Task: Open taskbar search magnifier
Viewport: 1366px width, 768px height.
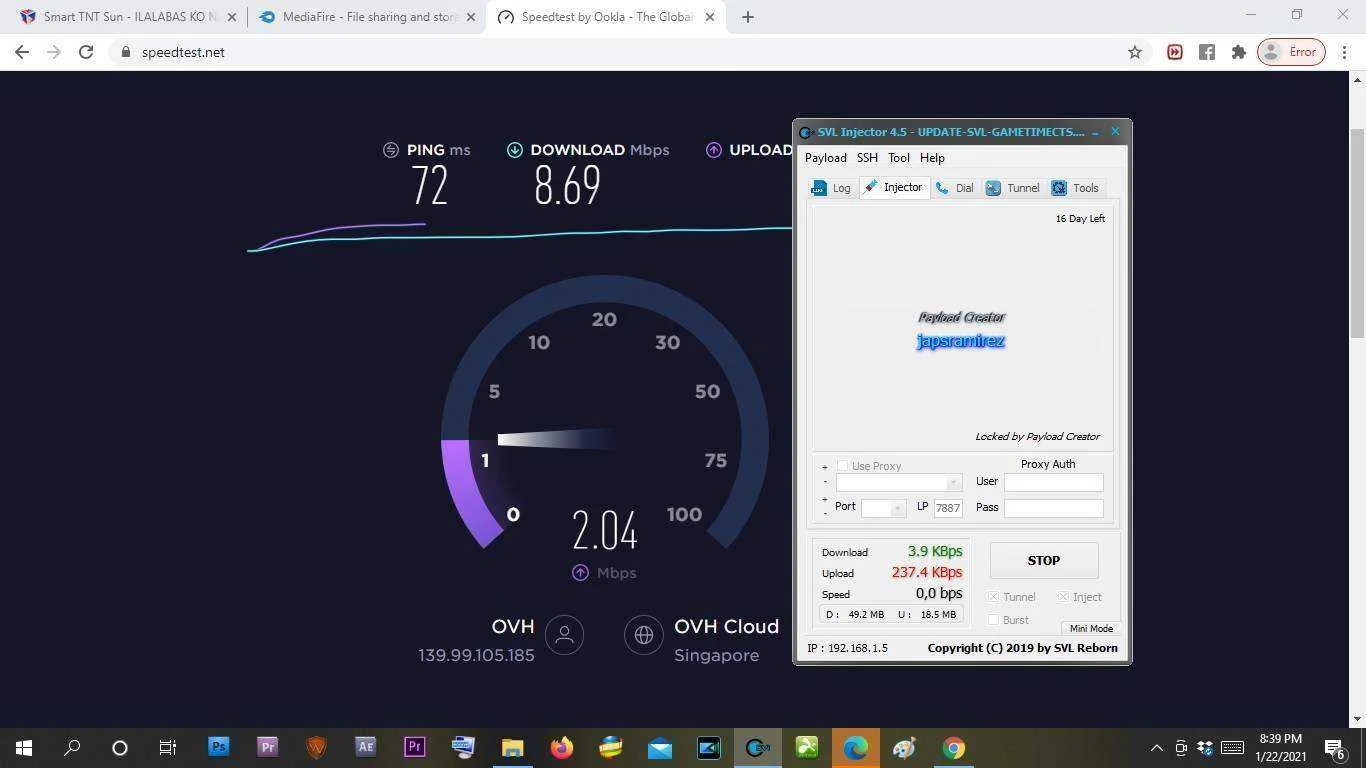Action: [72, 747]
